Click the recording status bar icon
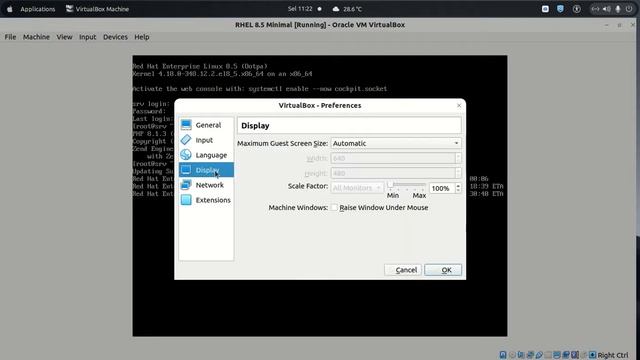The height and width of the screenshot is (360, 640). (x=566, y=355)
